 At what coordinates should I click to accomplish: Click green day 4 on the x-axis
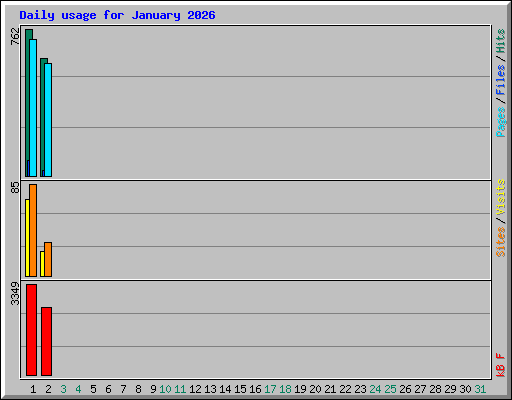pyautogui.click(x=78, y=389)
